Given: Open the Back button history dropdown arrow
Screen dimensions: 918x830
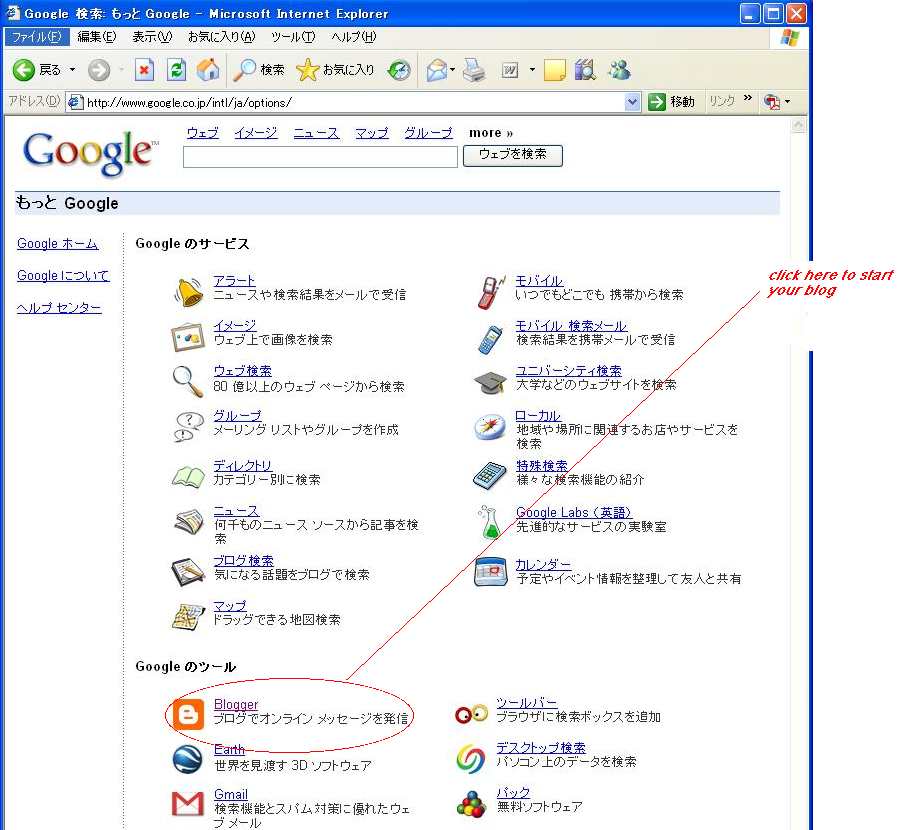Looking at the screenshot, I should point(73,70).
